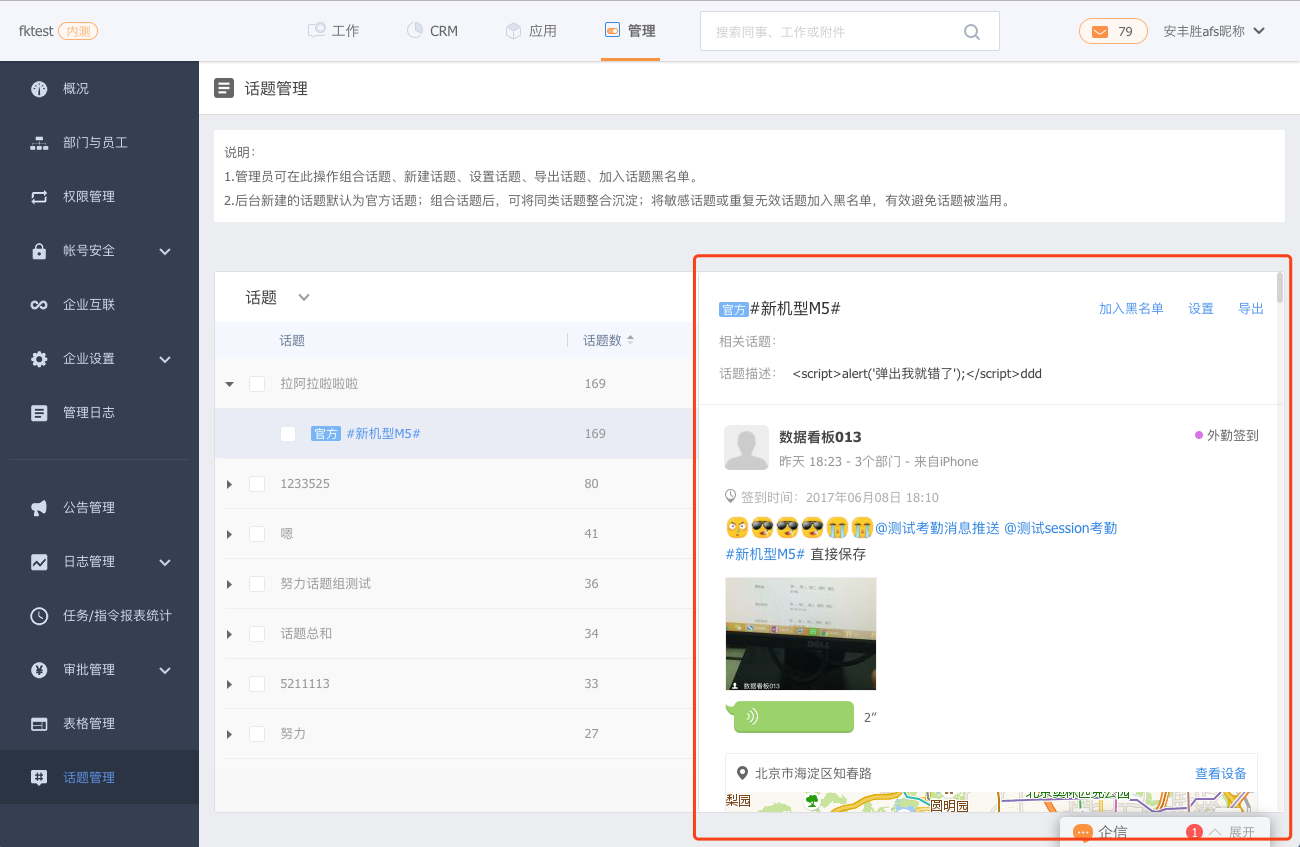Viewport: 1300px width, 847px height.
Task: Click 展开 to expand 企信 panel
Action: pyautogui.click(x=1241, y=832)
